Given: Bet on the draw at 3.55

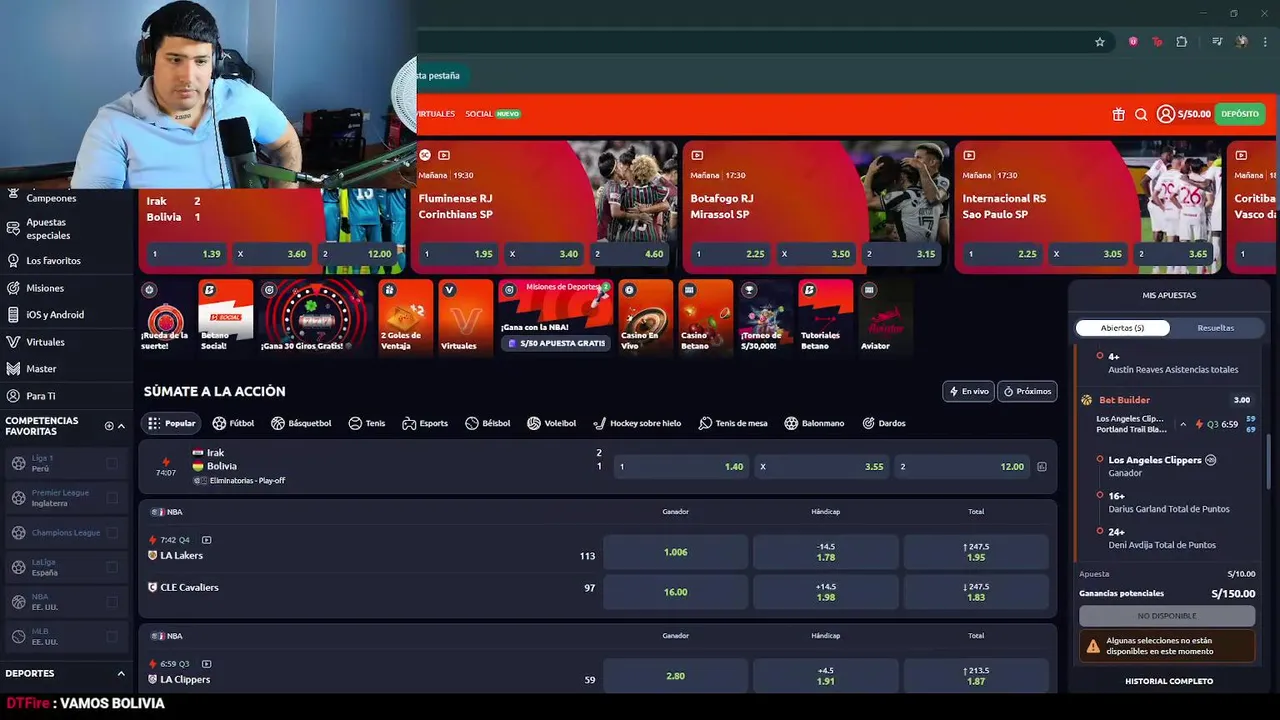Looking at the screenshot, I should (821, 467).
